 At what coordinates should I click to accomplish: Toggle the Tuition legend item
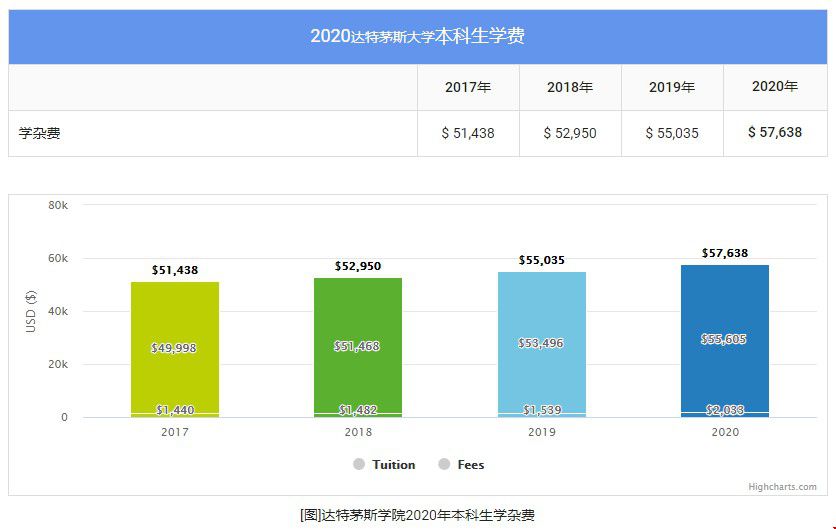point(384,464)
